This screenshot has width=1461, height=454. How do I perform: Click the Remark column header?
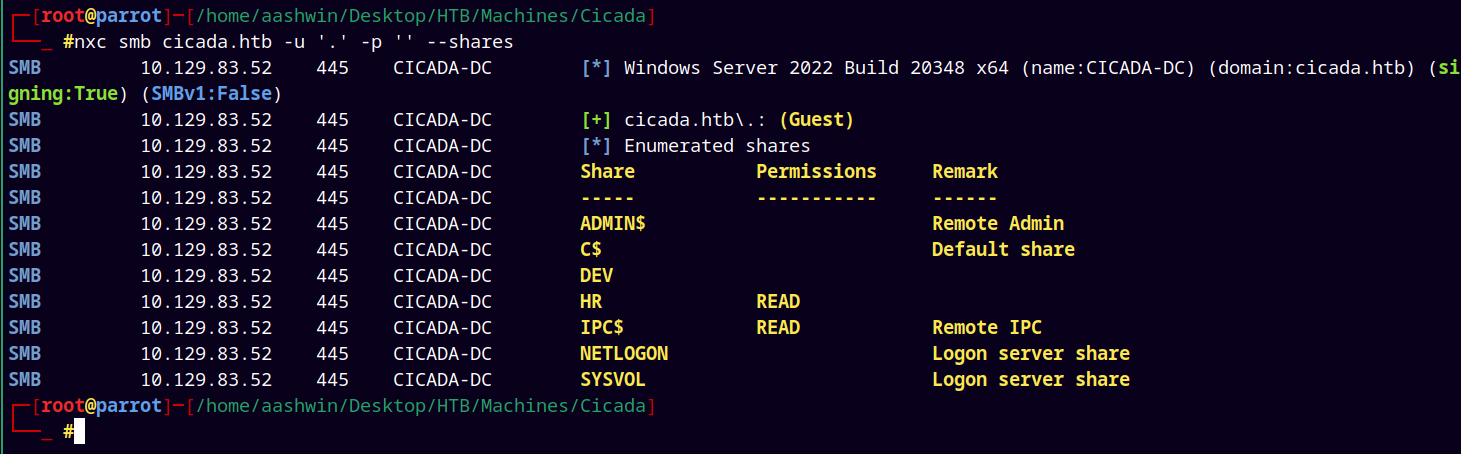(965, 171)
